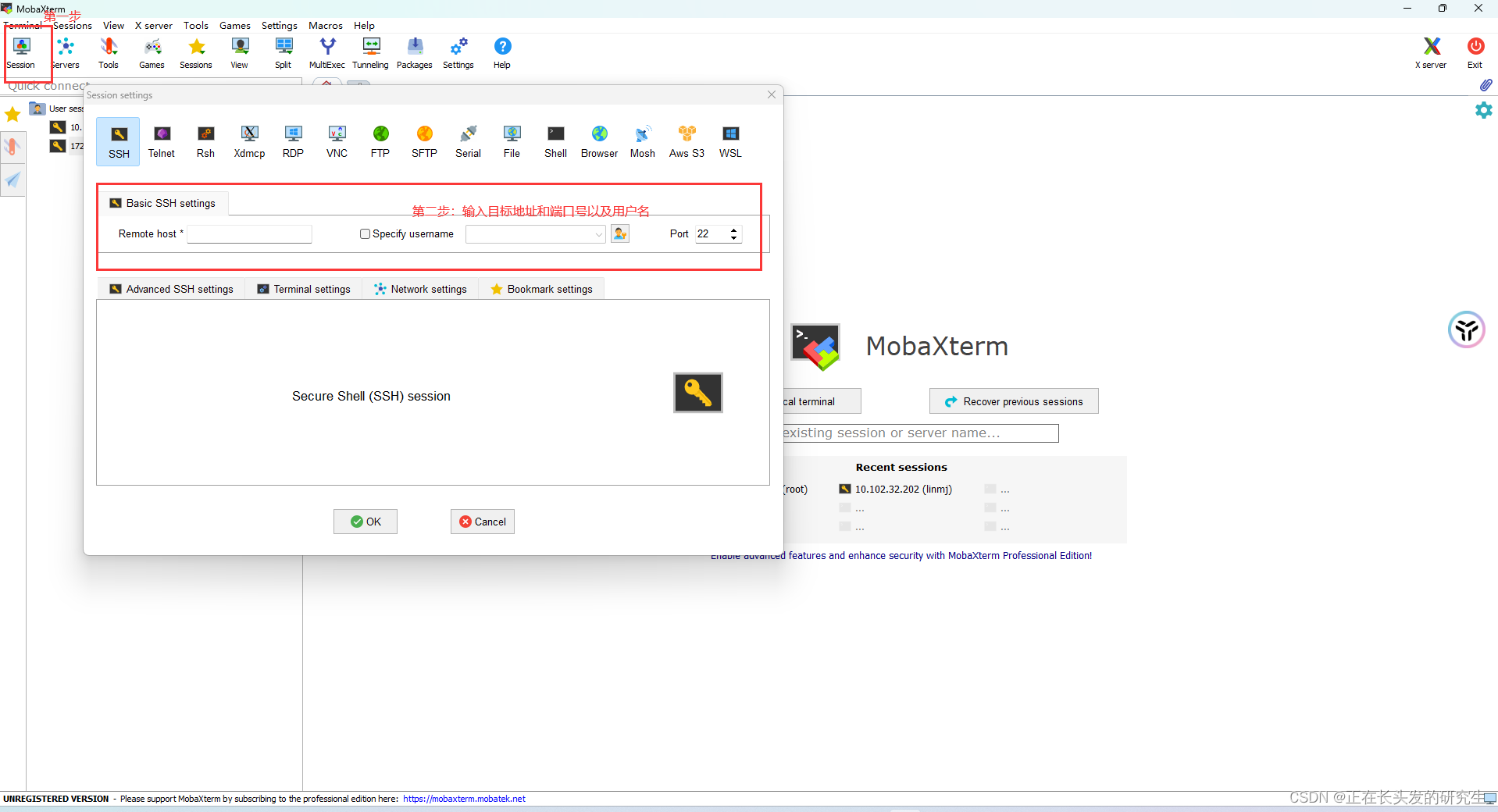The height and width of the screenshot is (812, 1498).
Task: Click the Exit power icon
Action: [1475, 53]
